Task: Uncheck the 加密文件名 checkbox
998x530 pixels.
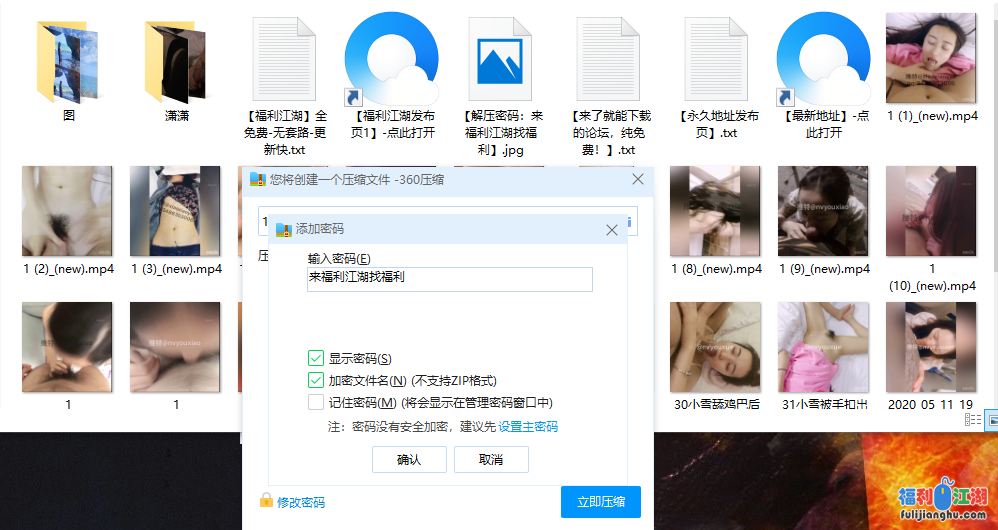Action: 316,380
